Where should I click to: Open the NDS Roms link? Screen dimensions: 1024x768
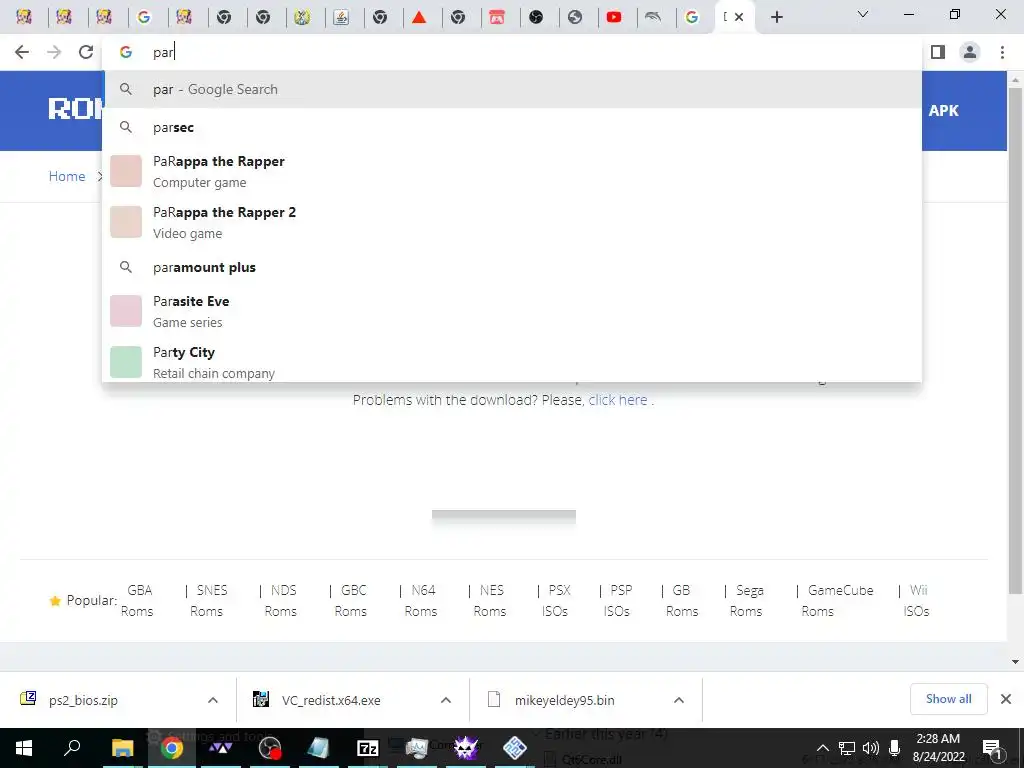tap(281, 601)
